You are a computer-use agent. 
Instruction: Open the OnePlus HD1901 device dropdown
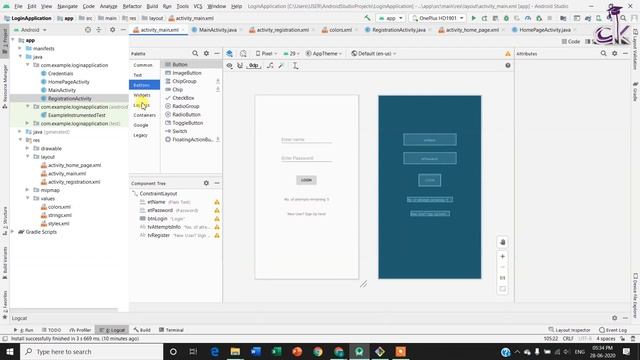click(438, 18)
